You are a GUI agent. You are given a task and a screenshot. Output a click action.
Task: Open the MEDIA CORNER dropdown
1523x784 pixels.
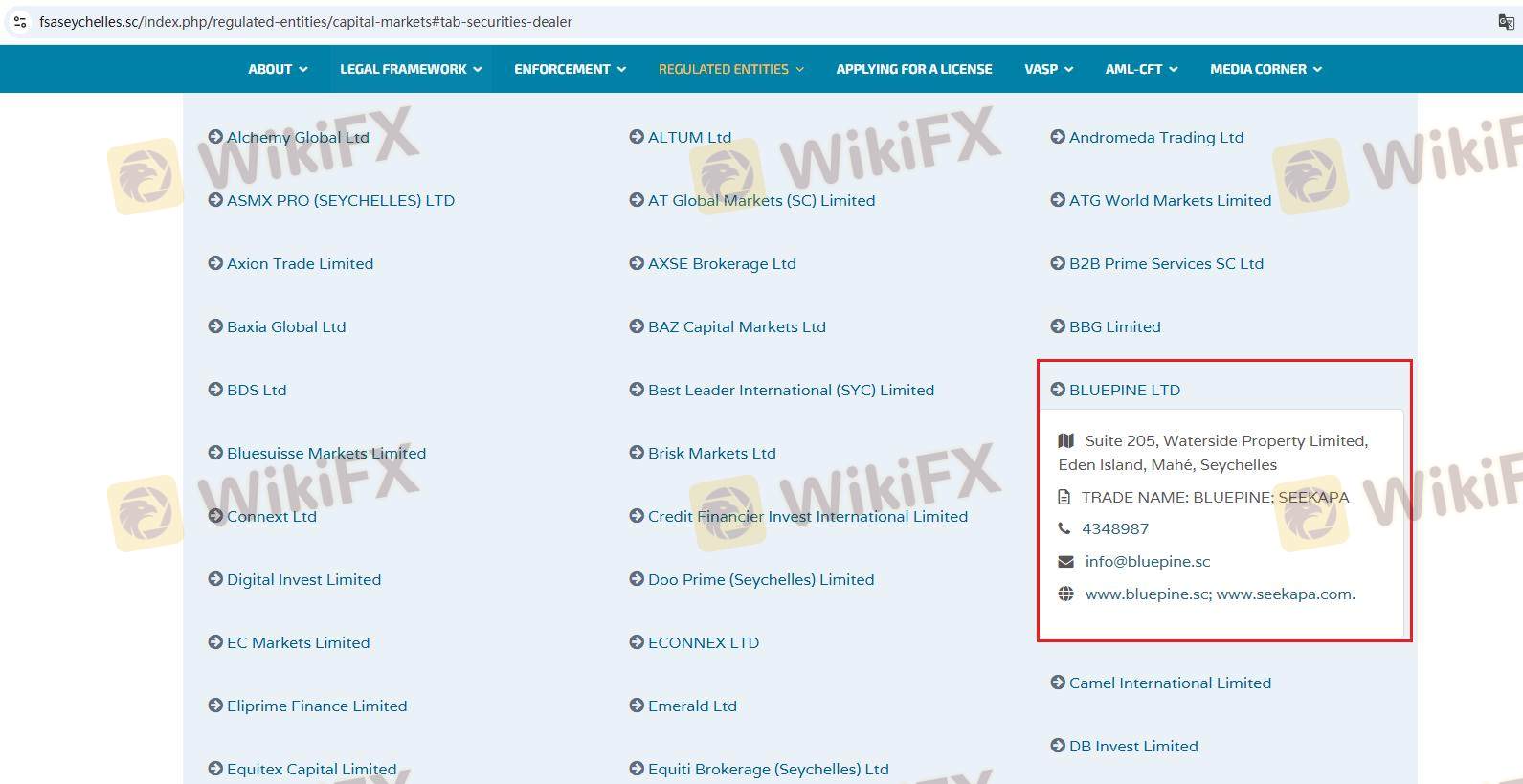[x=1265, y=69]
